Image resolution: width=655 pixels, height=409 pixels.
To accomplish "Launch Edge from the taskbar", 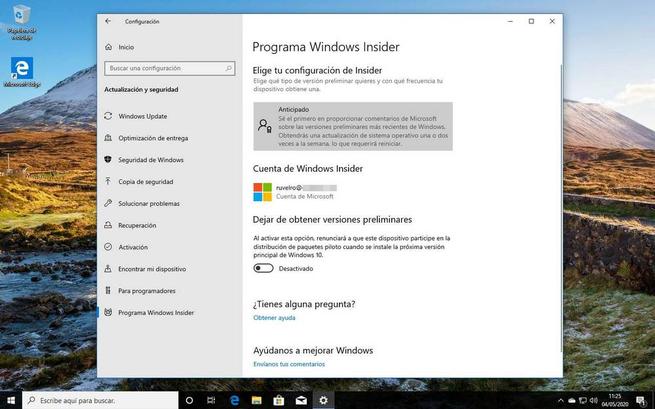I will point(234,400).
